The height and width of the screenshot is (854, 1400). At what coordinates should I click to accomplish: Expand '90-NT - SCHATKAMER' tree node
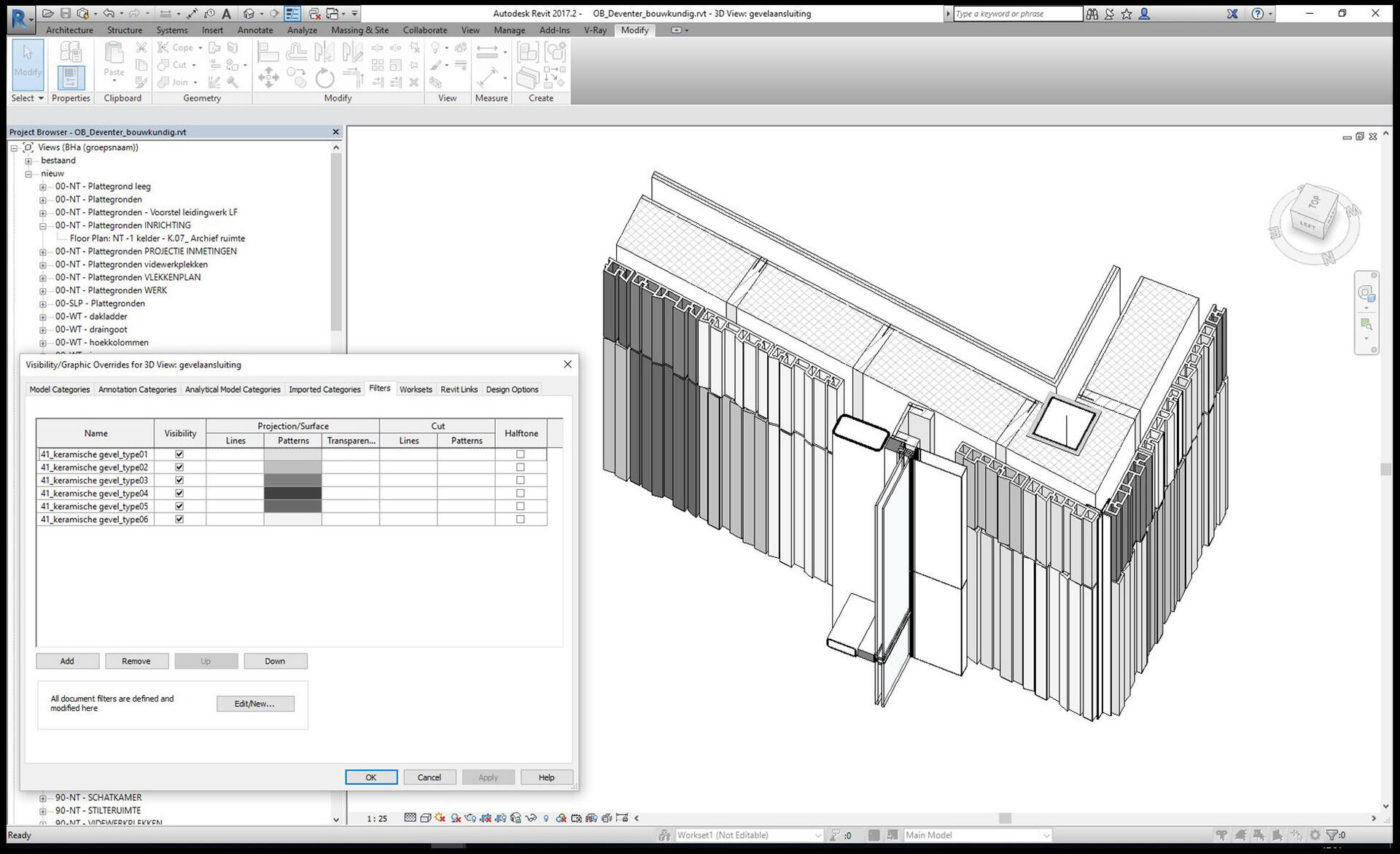(x=42, y=799)
